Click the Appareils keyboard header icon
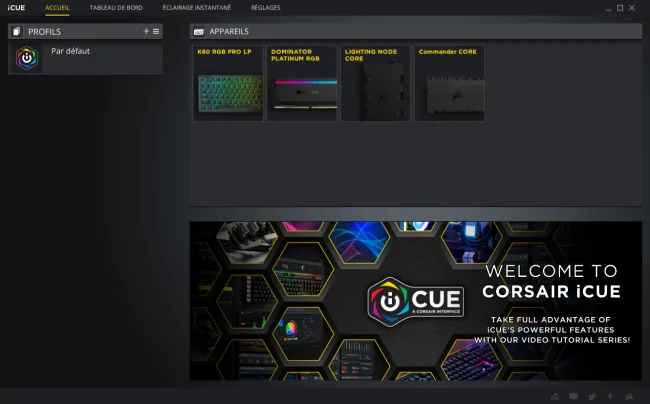The width and height of the screenshot is (650, 404). (x=199, y=31)
